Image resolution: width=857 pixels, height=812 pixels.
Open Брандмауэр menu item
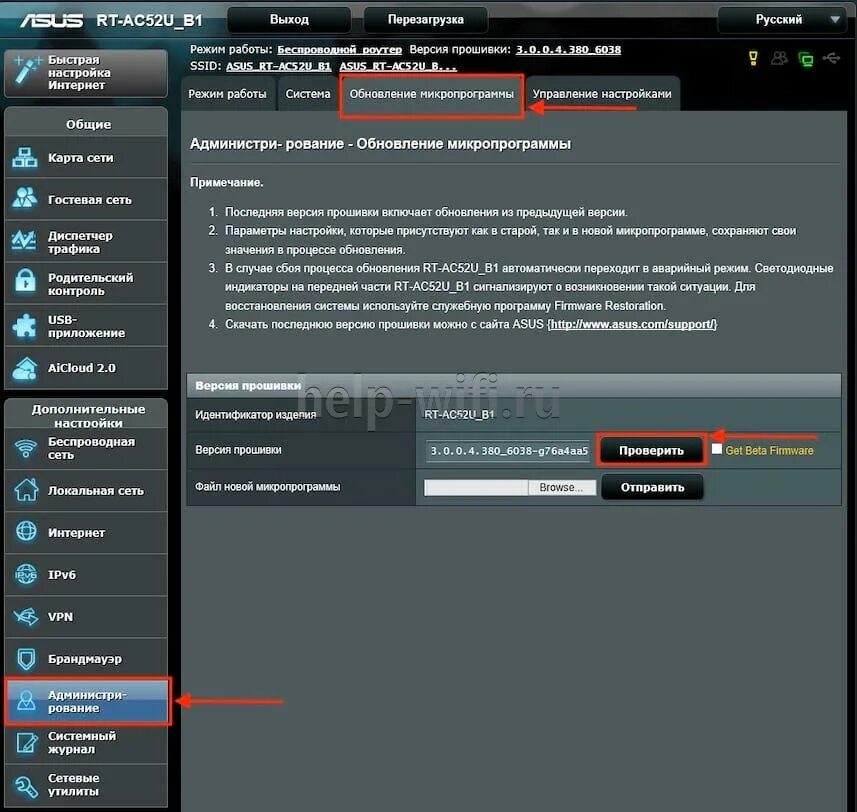point(86,659)
